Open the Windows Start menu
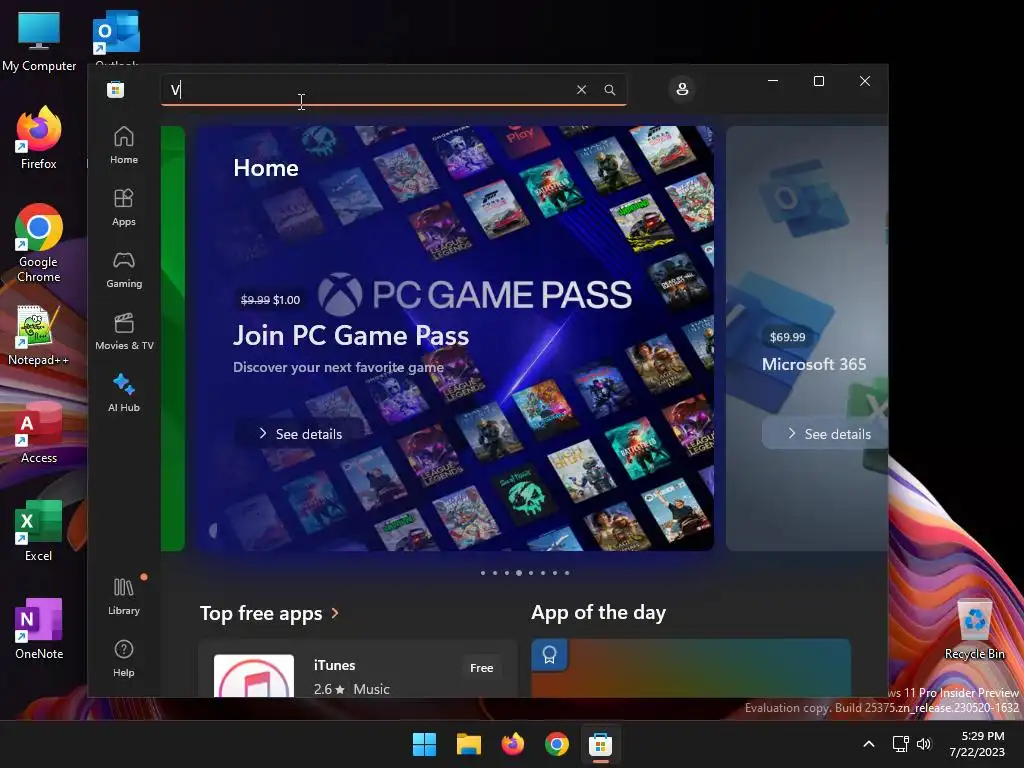 coord(424,744)
